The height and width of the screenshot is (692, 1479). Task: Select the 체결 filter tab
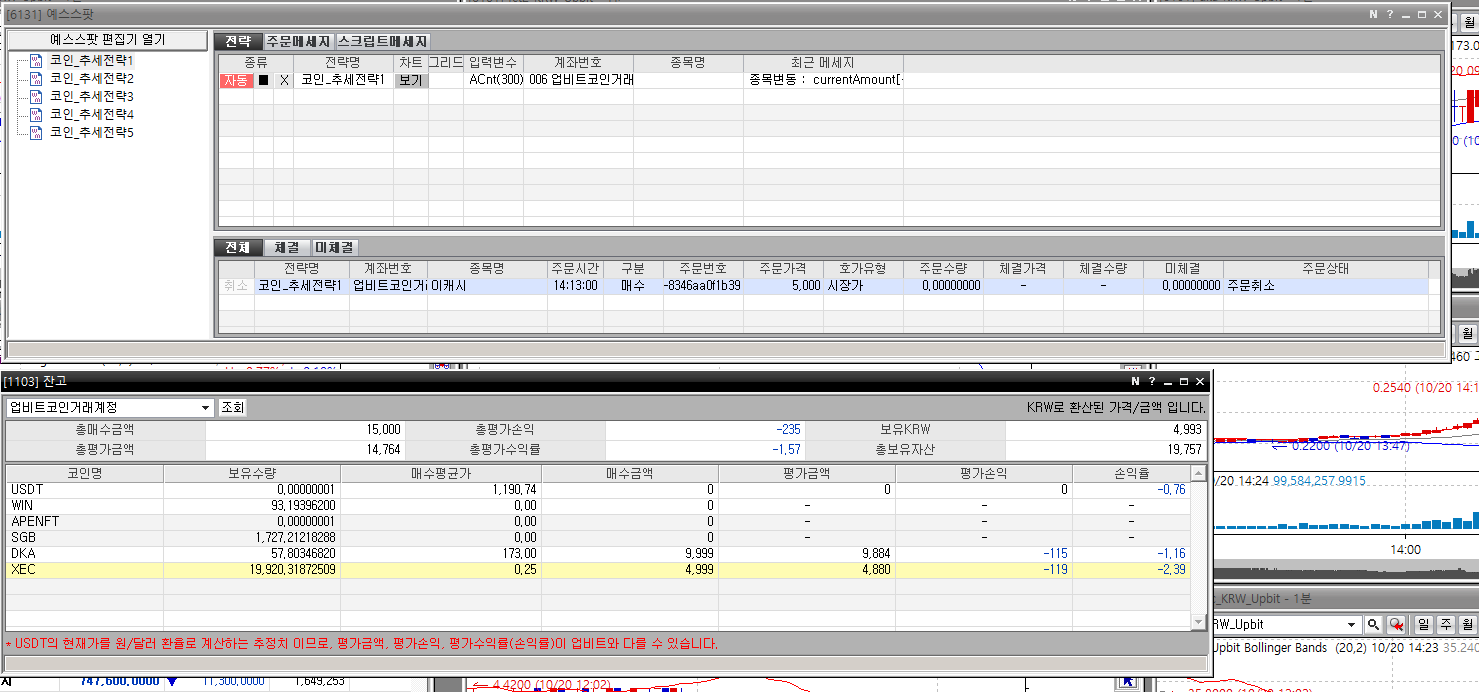tap(286, 247)
